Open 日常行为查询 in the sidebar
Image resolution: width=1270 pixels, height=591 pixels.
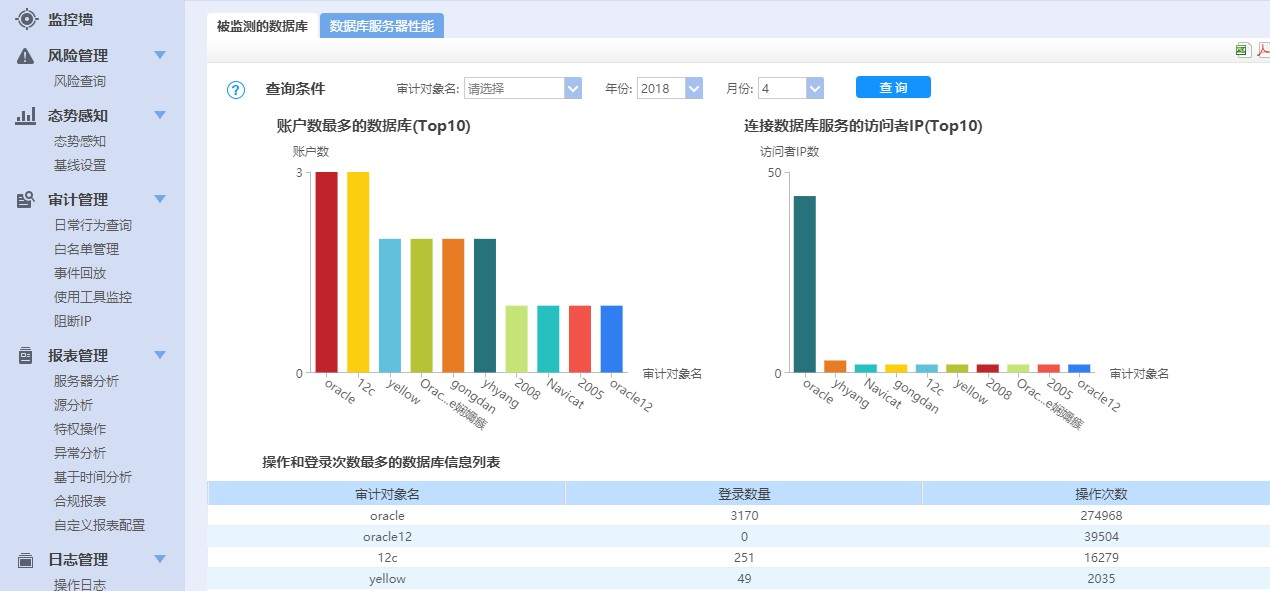93,226
